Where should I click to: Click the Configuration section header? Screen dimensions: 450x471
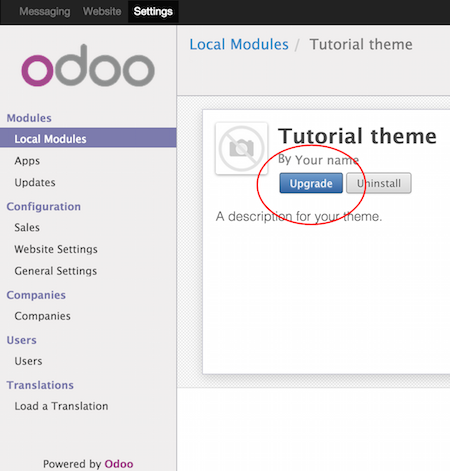pos(44,207)
